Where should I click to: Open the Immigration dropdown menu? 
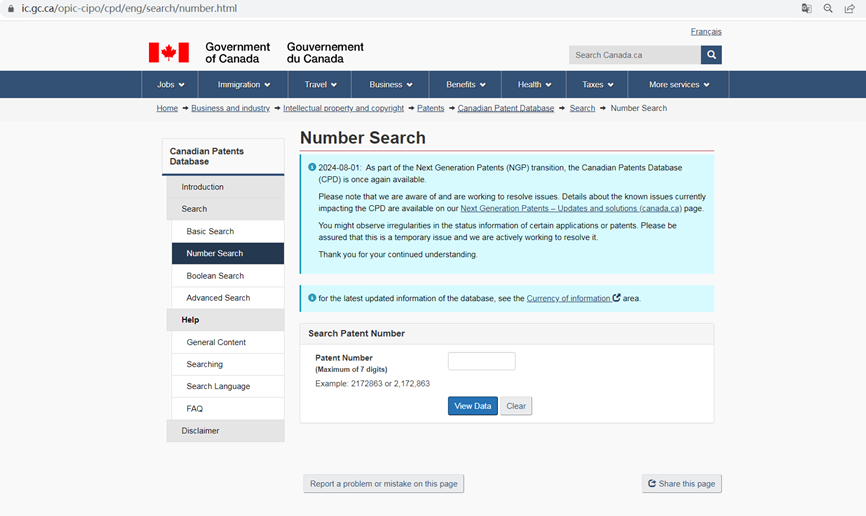click(x=244, y=85)
